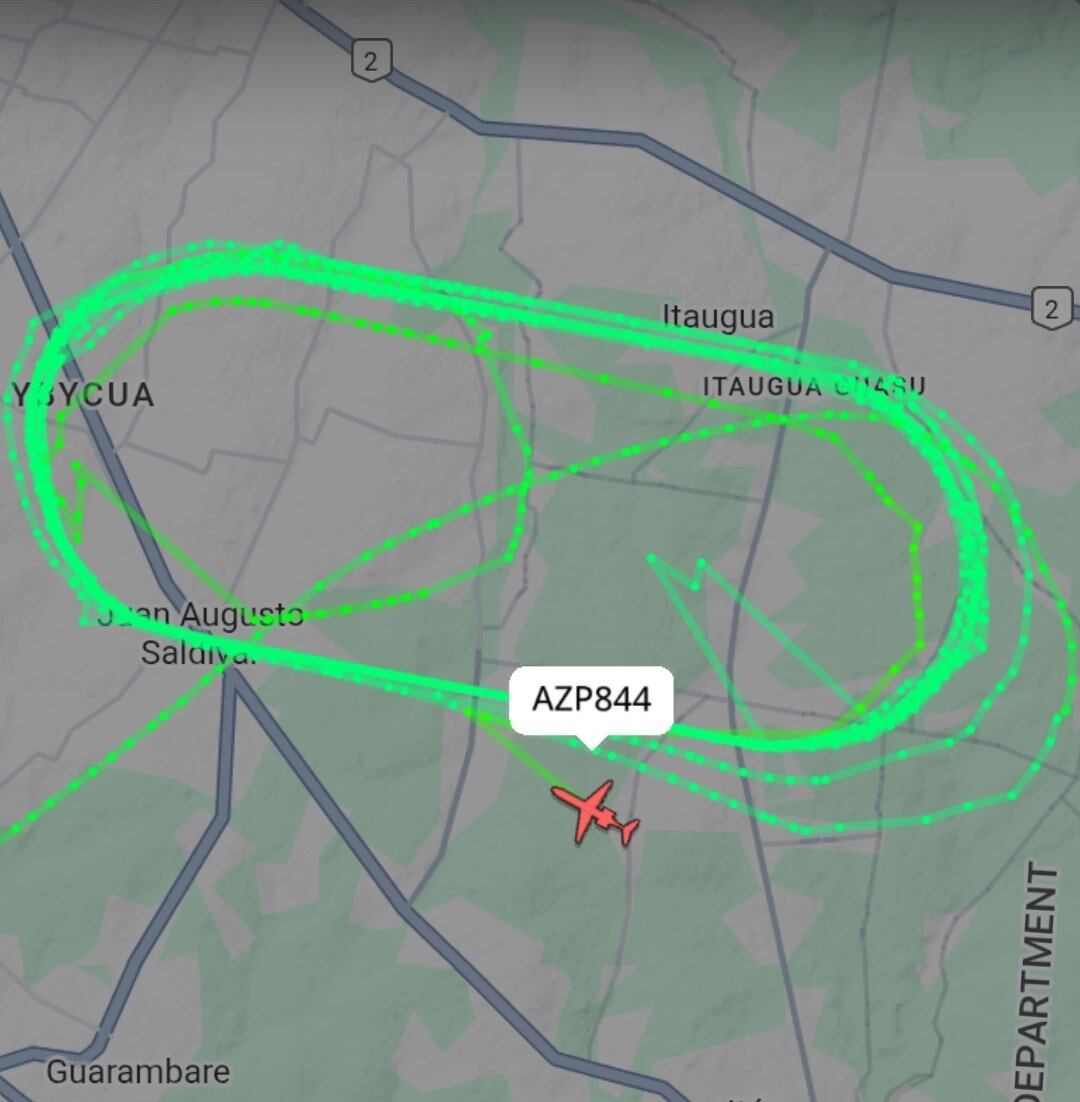The image size is (1080, 1102).
Task: Click the zigzag track near Ybycua
Action: pyautogui.click(x=79, y=499)
